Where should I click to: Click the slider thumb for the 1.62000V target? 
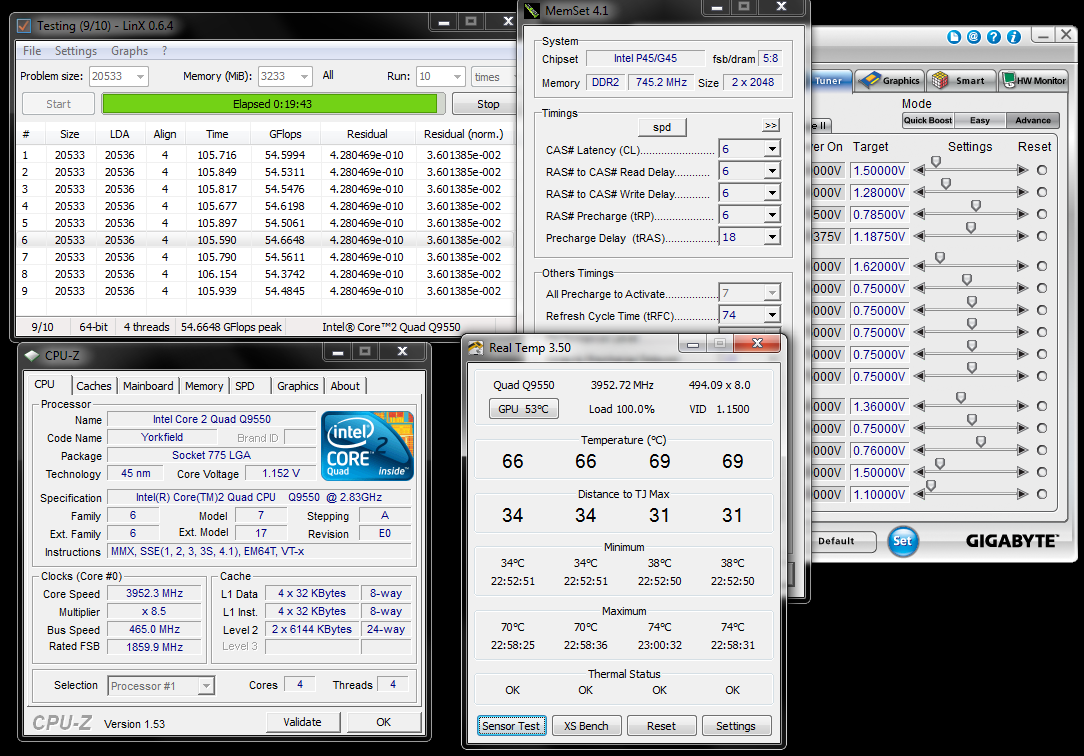pyautogui.click(x=940, y=258)
